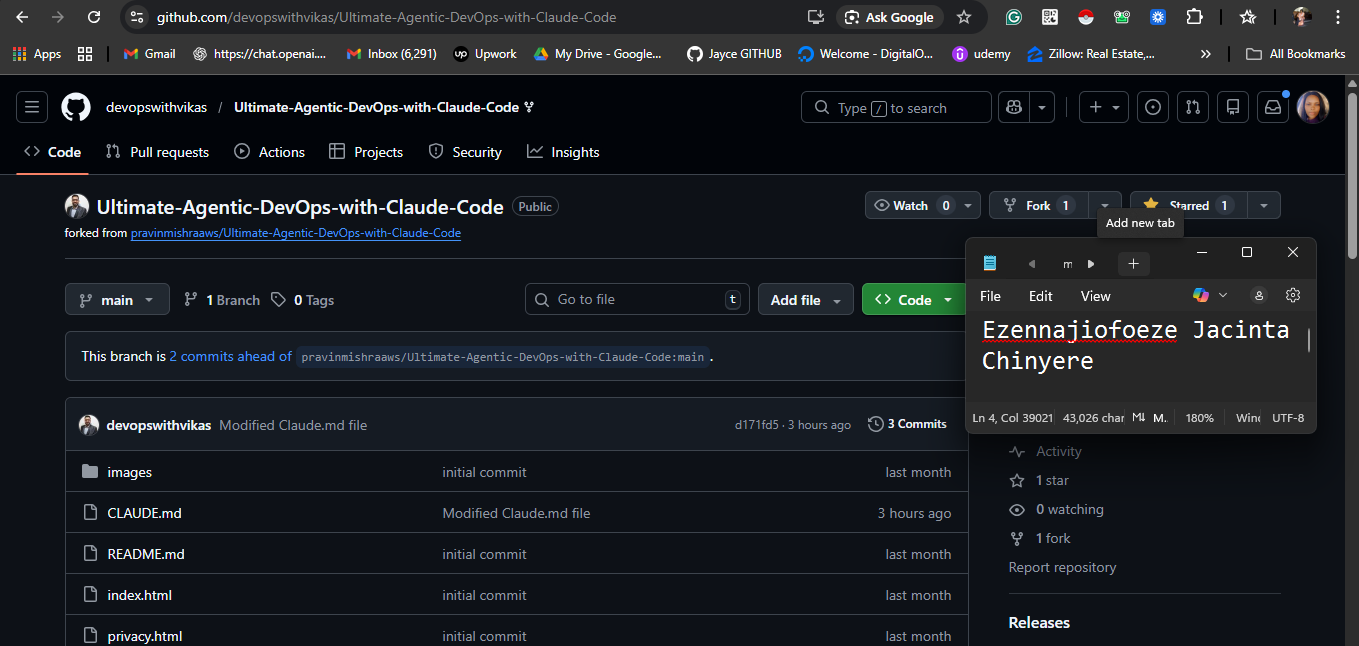This screenshot has height=646, width=1359.
Task: Switch to the Actions tab
Action: [269, 152]
